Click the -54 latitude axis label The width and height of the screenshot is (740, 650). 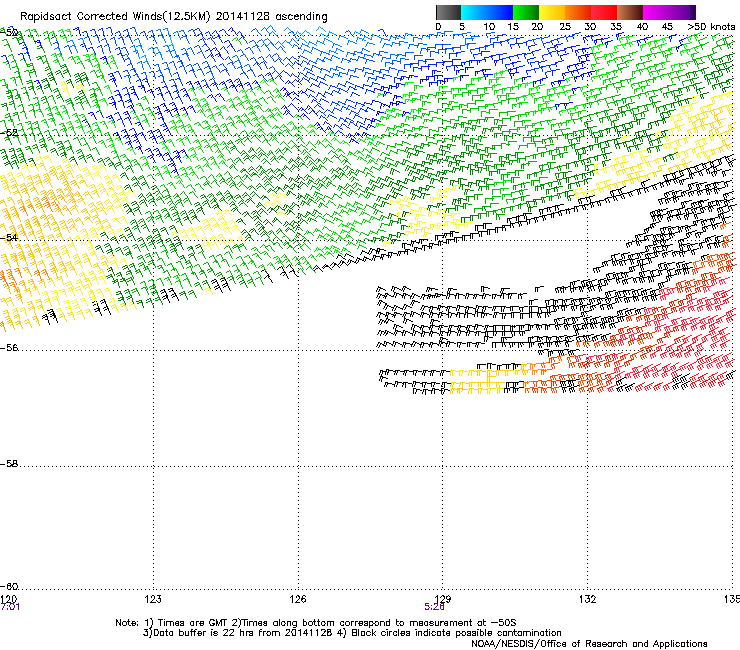9,238
